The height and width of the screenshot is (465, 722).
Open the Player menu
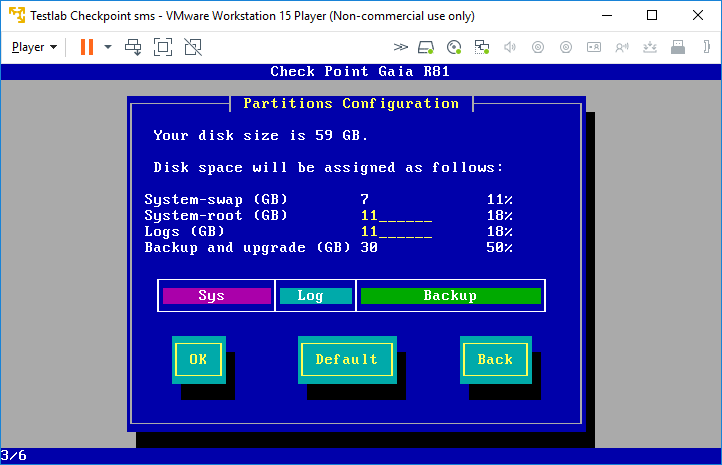pyautogui.click(x=34, y=47)
